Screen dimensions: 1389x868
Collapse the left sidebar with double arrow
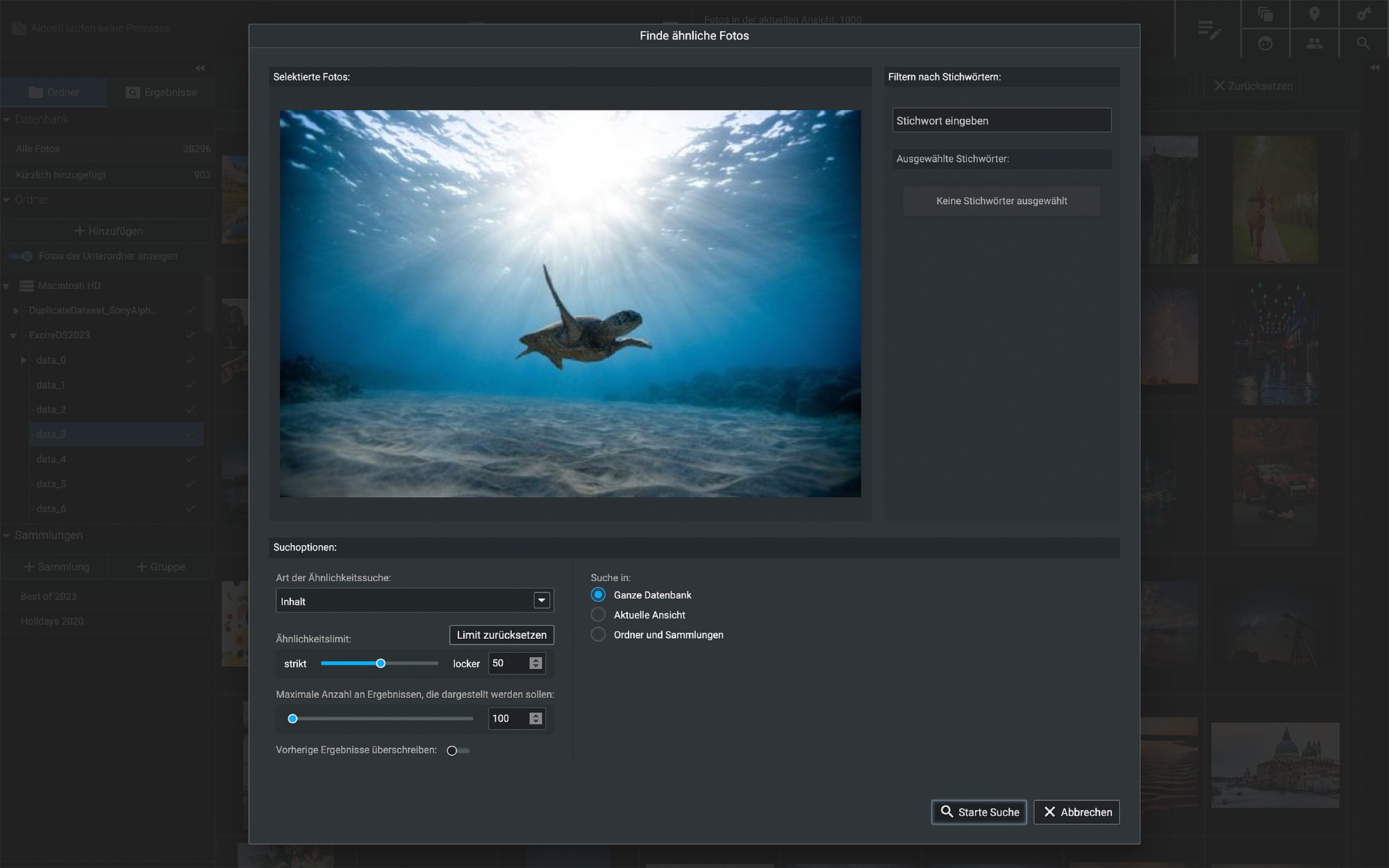click(x=200, y=68)
